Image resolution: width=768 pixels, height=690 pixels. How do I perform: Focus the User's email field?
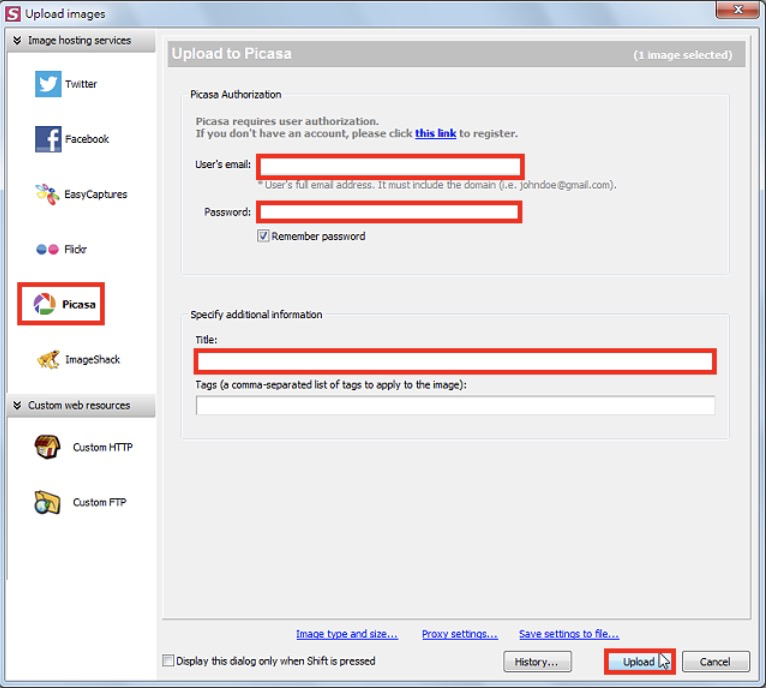pyautogui.click(x=390, y=167)
